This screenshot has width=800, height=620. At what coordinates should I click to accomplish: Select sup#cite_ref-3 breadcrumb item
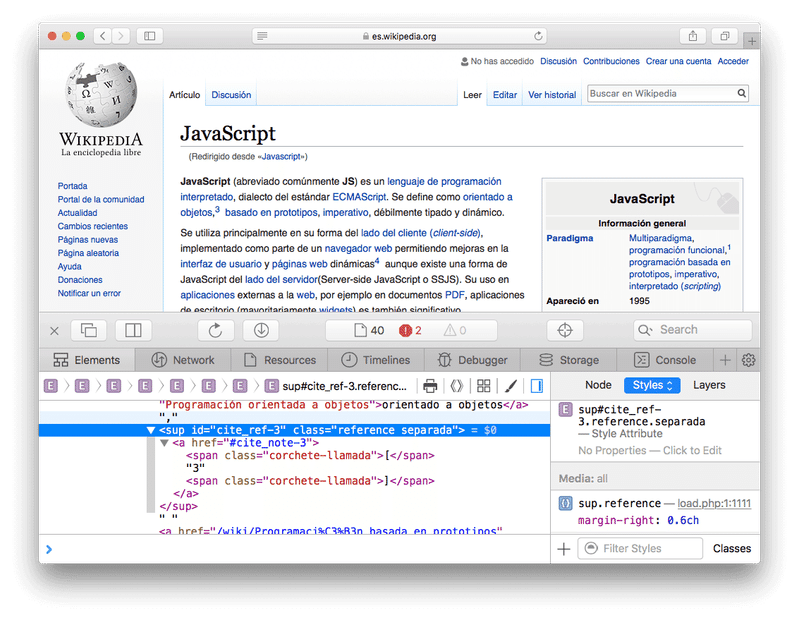pos(337,386)
